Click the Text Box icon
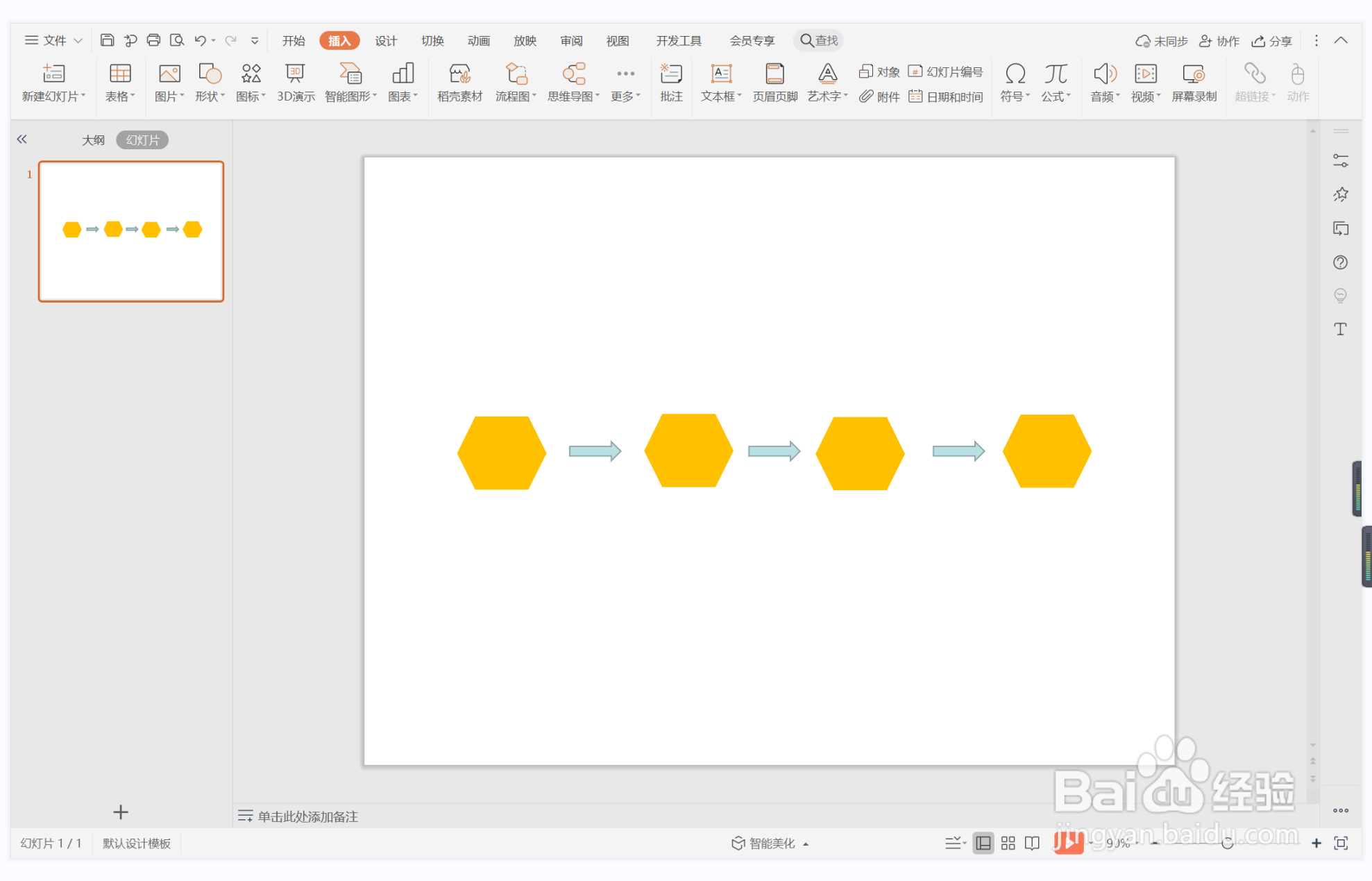Image resolution: width=1372 pixels, height=881 pixels. click(721, 74)
